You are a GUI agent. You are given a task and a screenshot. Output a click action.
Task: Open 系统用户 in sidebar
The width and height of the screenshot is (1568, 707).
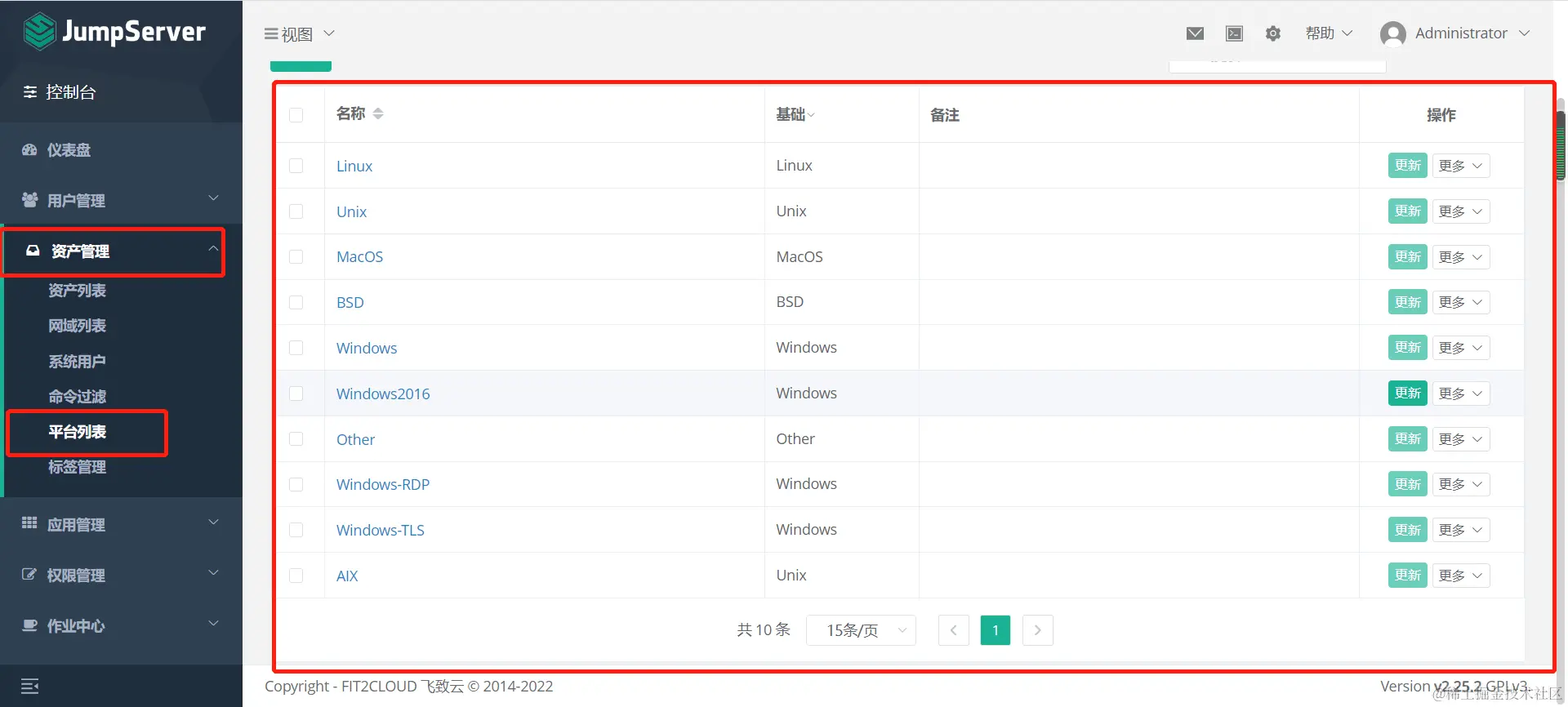(x=77, y=361)
